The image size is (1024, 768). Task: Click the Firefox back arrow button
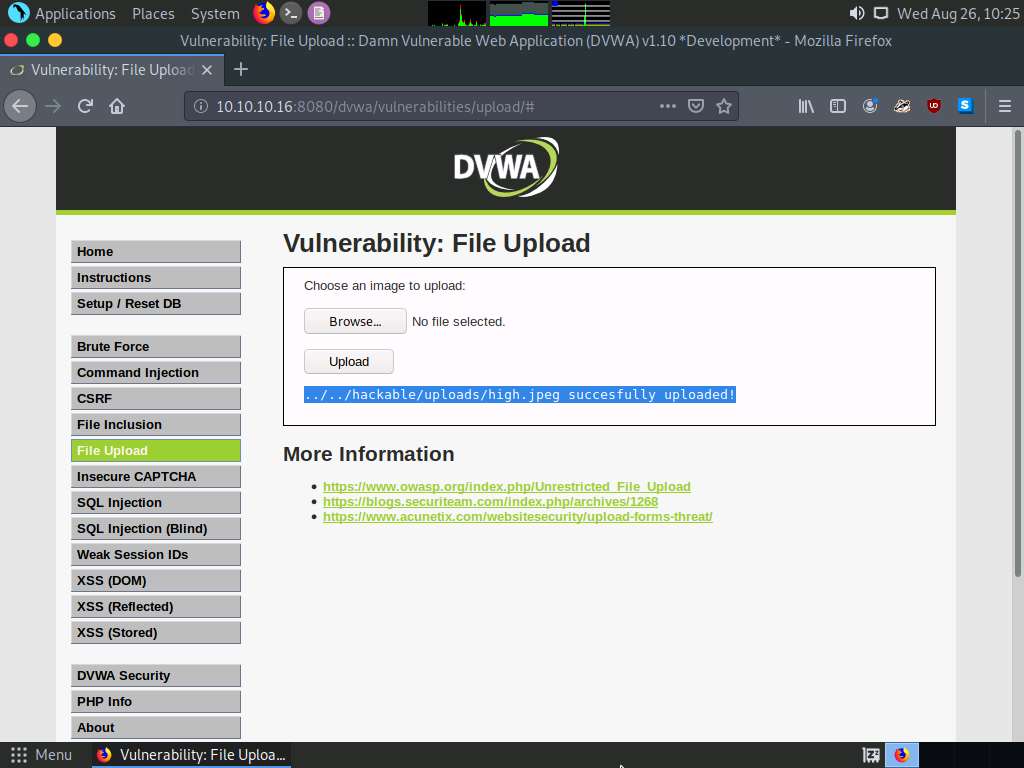tap(20, 106)
